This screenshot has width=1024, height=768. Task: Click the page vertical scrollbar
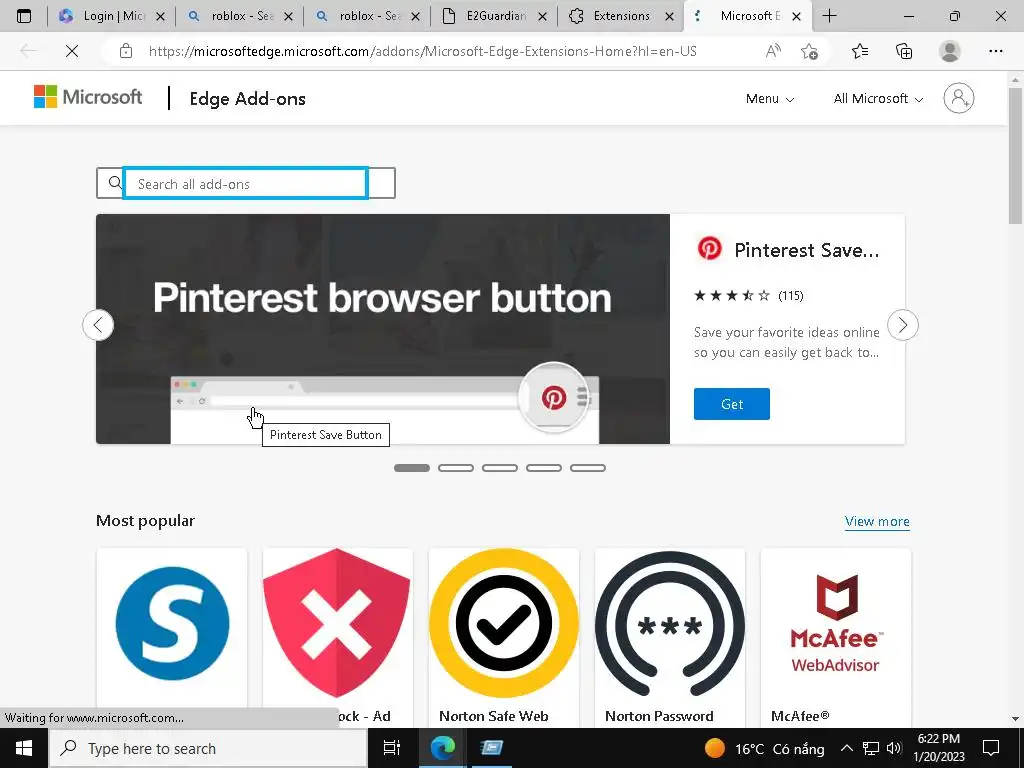pyautogui.click(x=1016, y=155)
